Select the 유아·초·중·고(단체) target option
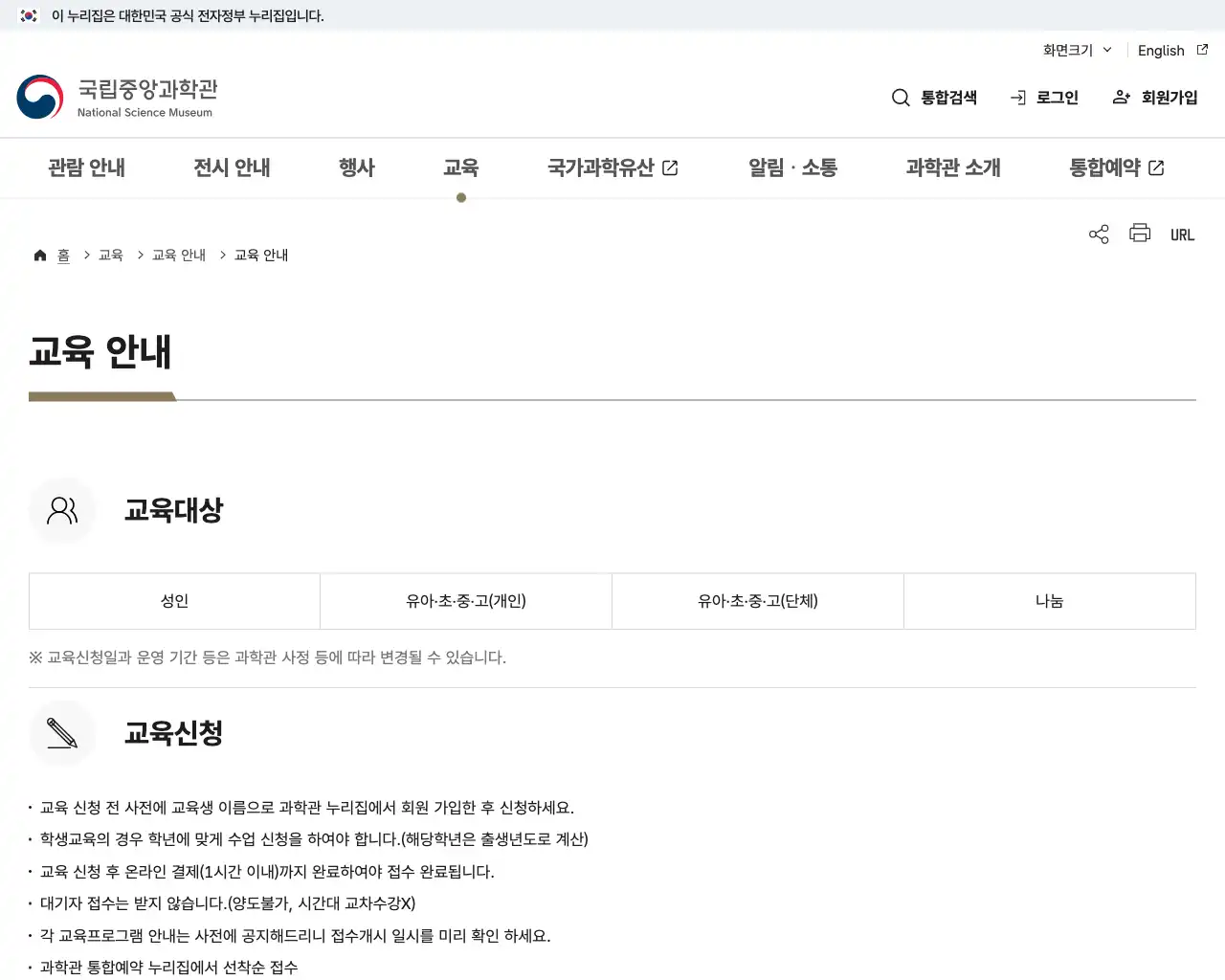This screenshot has width=1225, height=980. coord(757,601)
